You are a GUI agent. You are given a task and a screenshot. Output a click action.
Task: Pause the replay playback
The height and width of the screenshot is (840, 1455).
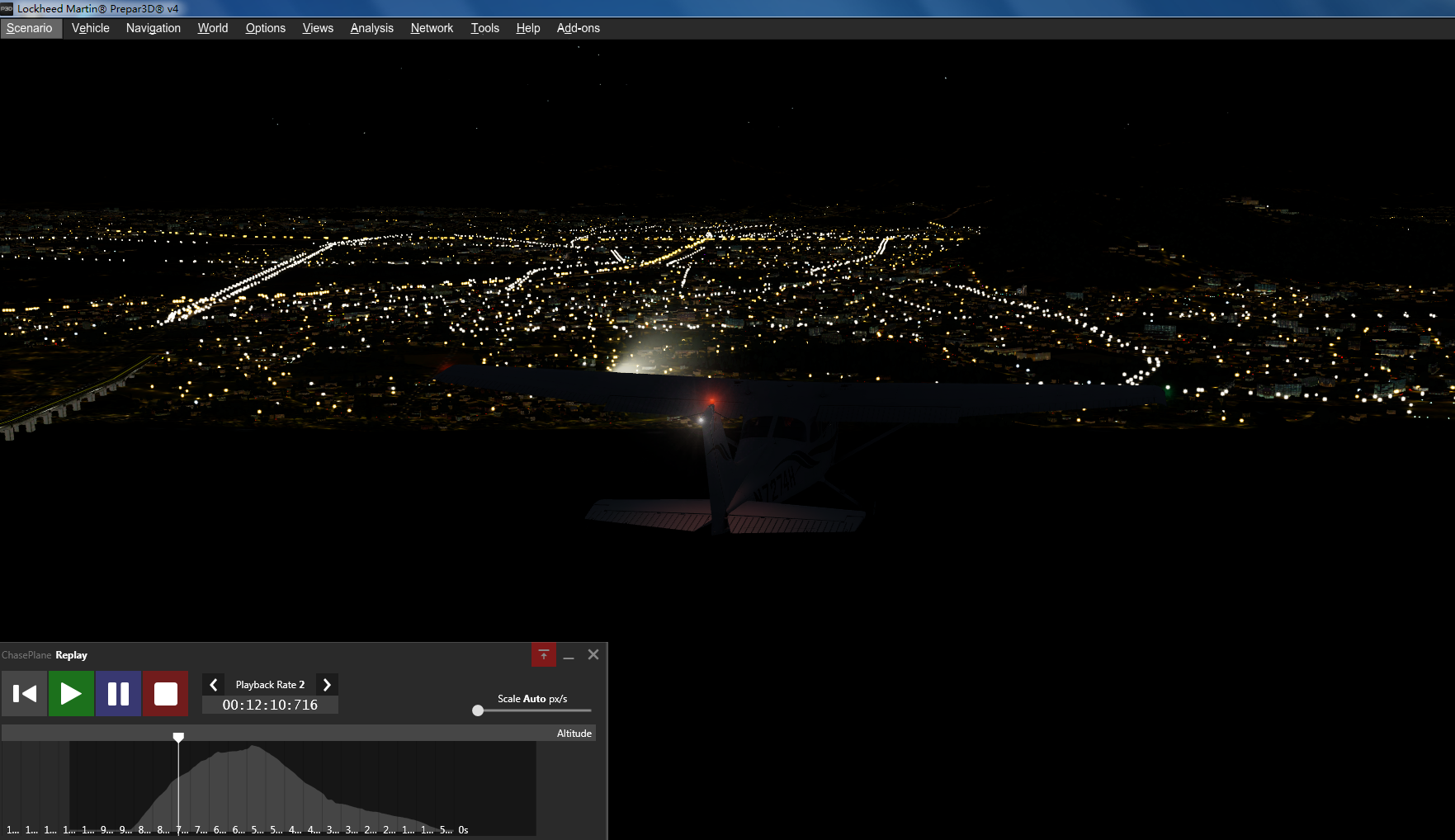(x=118, y=693)
